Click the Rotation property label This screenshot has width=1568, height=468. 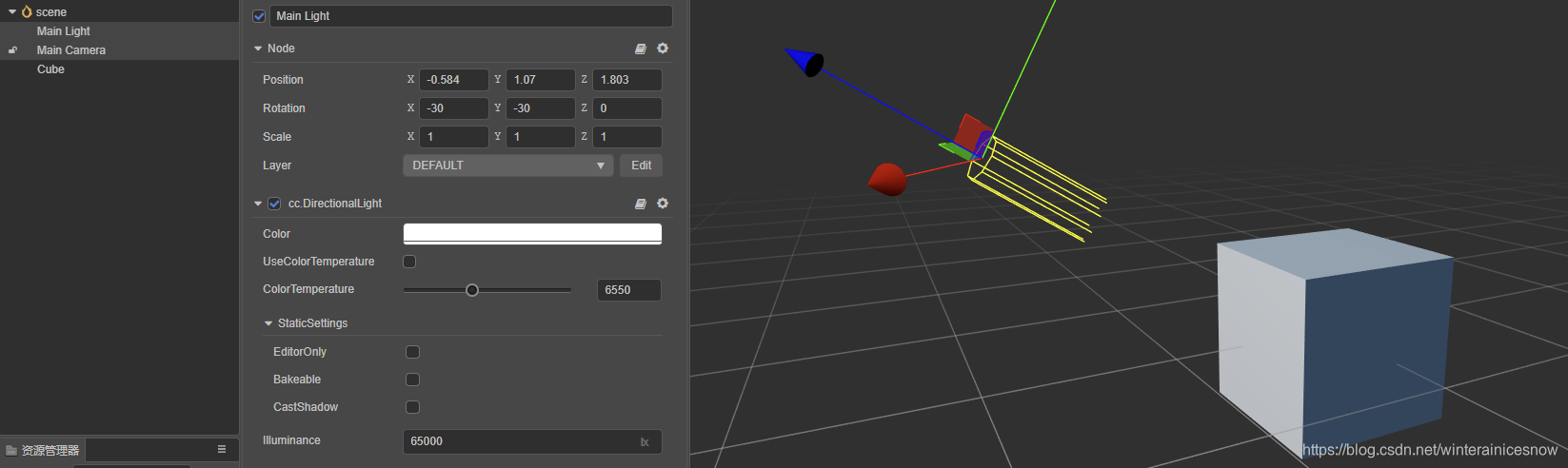(x=284, y=108)
